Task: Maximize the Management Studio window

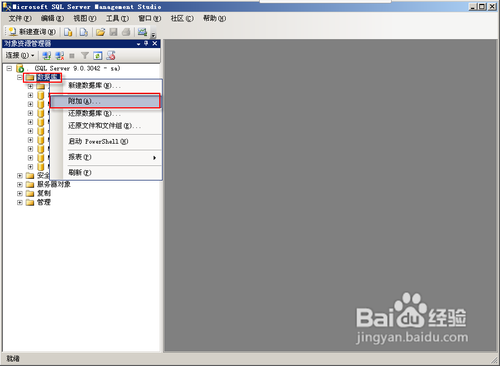Action: coord(482,6)
